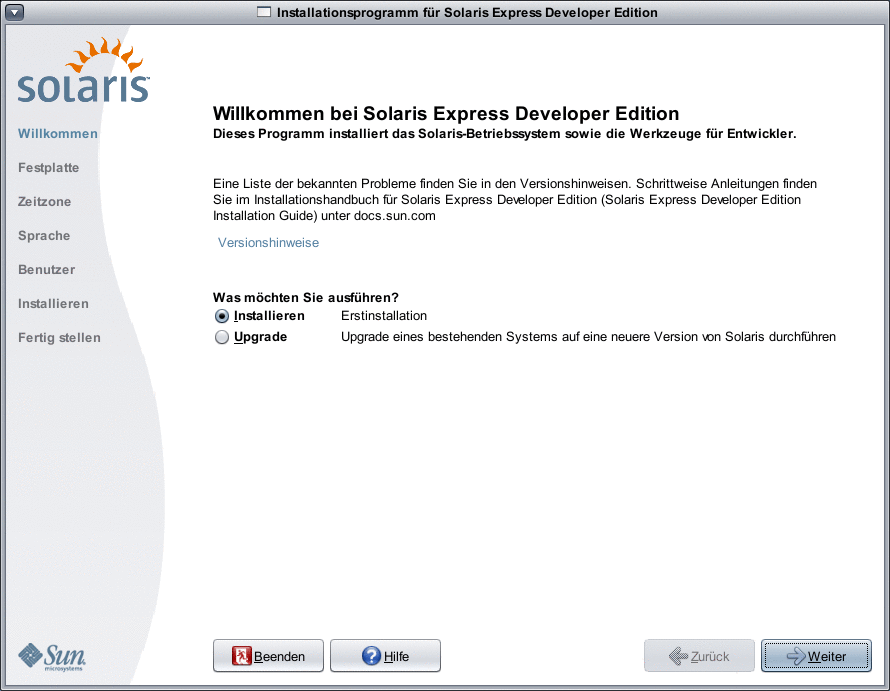Image resolution: width=890 pixels, height=691 pixels.
Task: Open the window menu arrow in title bar
Action: [x=14, y=12]
